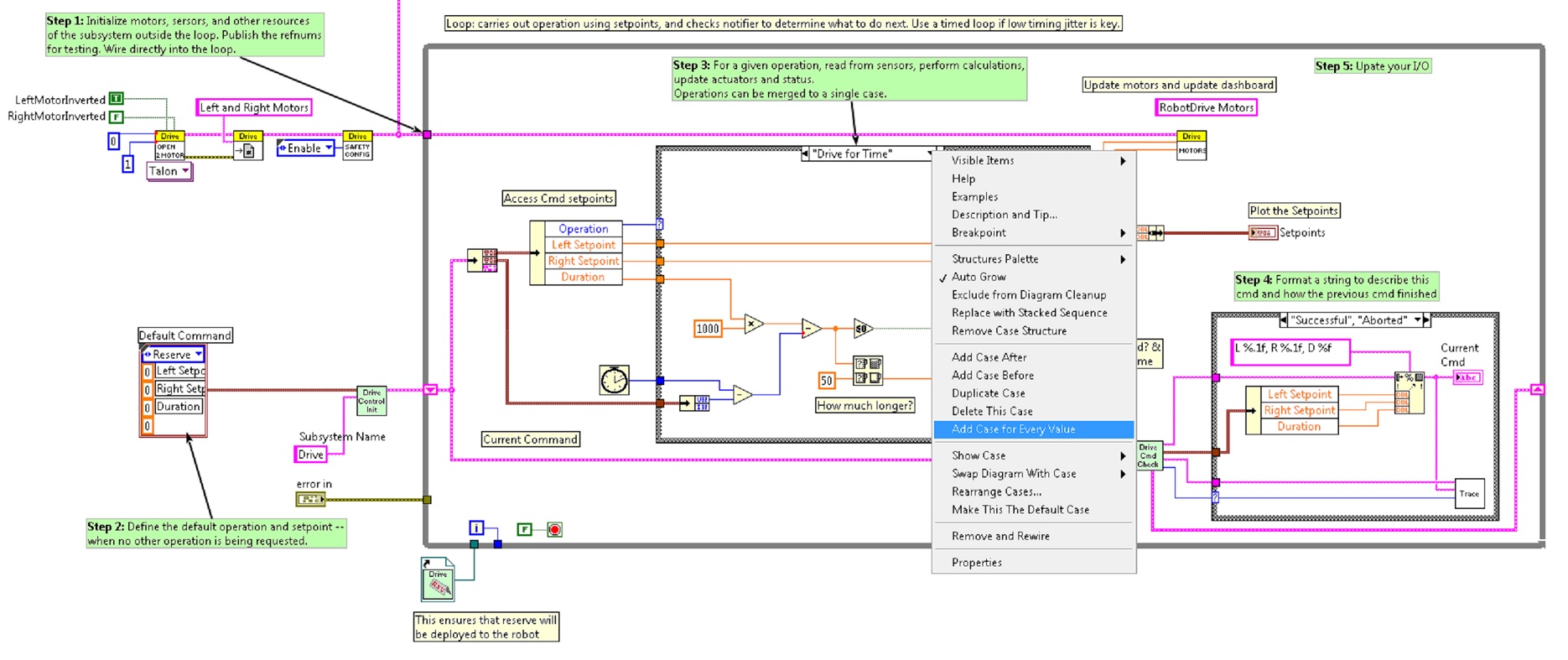Select the Drive Safety Config VI node
Viewport: 1568px width, 660px height.
click(x=357, y=146)
